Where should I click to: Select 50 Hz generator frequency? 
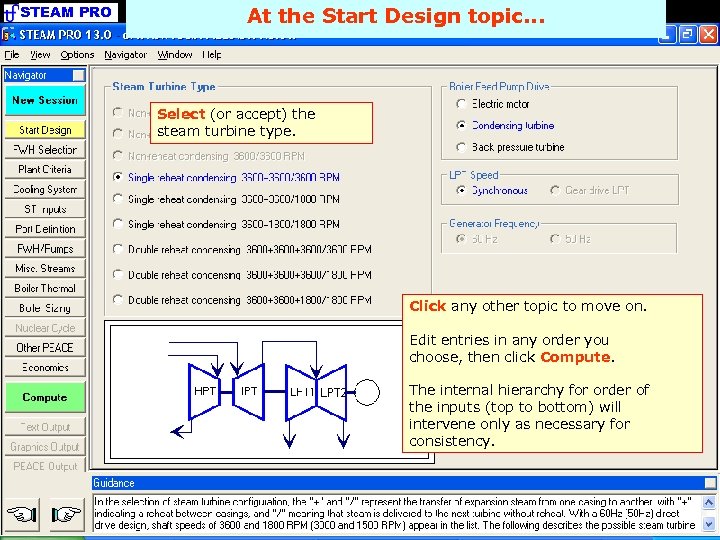571,239
